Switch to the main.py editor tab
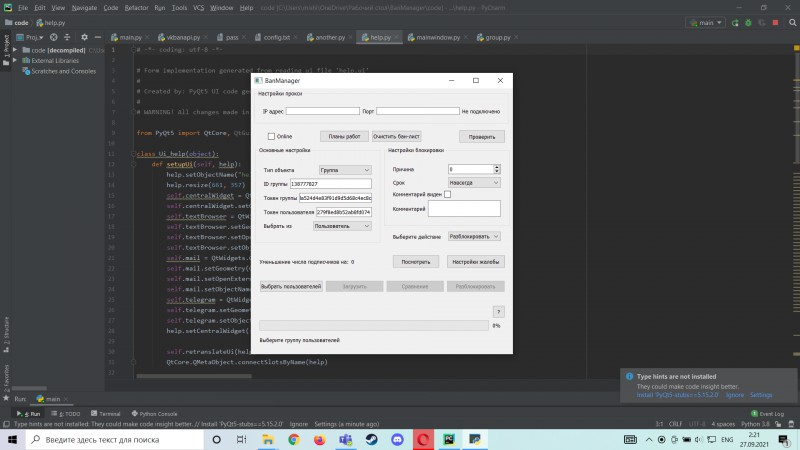800x450 pixels. click(x=130, y=37)
